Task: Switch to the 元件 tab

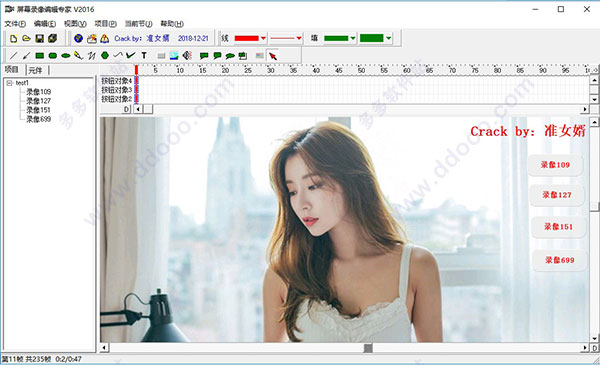Action: 36,70
